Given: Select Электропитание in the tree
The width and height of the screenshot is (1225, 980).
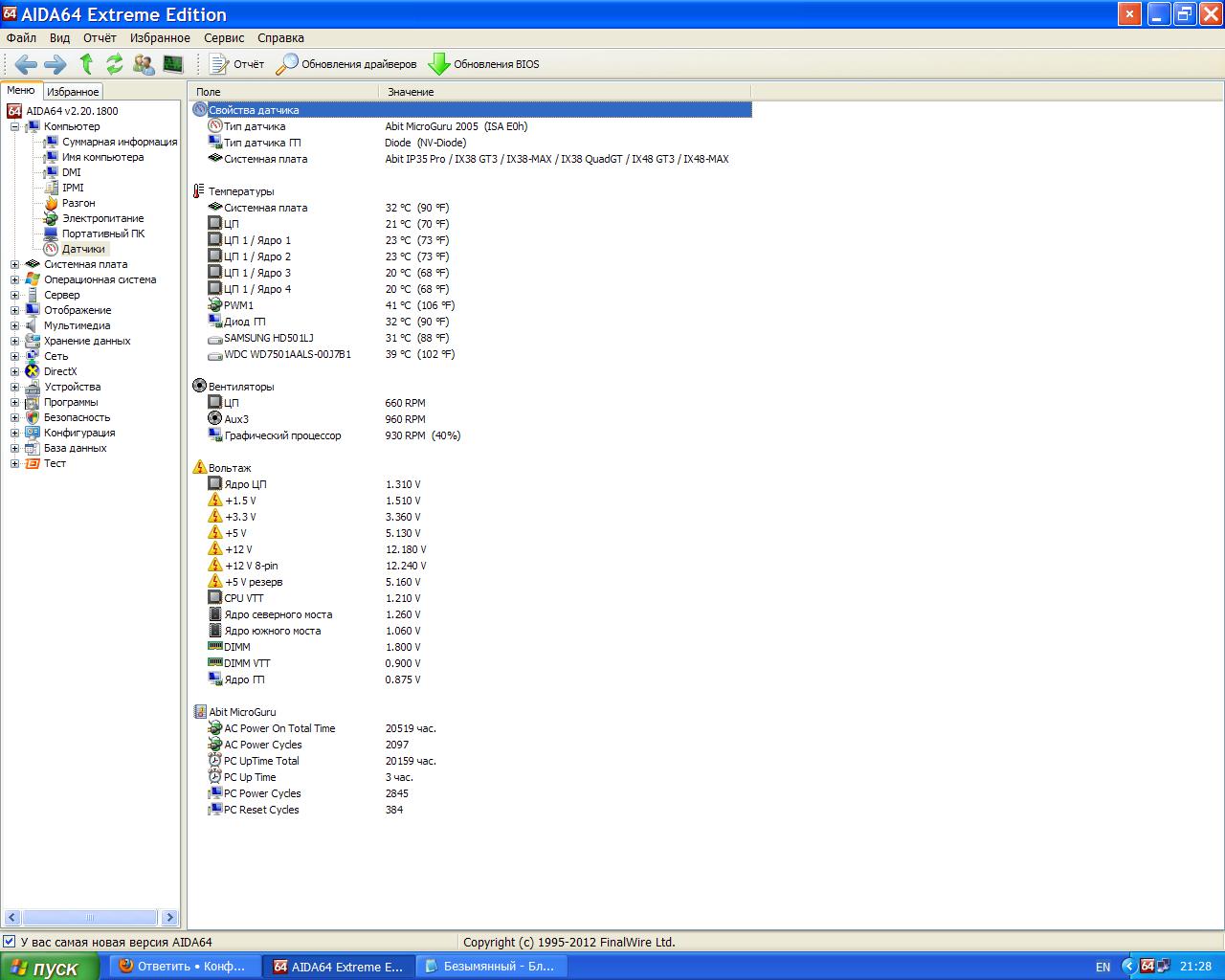Looking at the screenshot, I should pos(102,218).
